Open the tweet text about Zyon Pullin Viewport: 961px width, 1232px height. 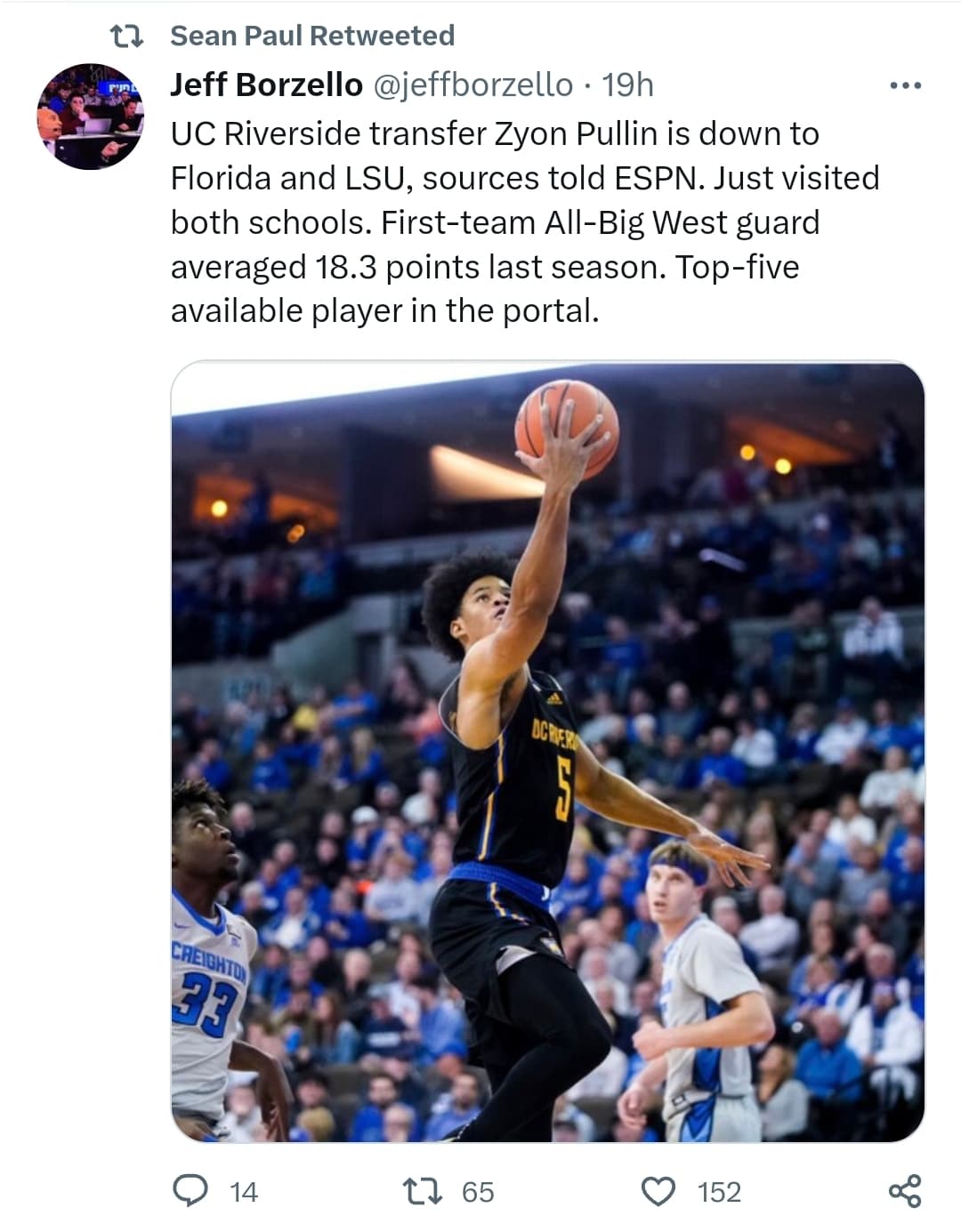525,222
